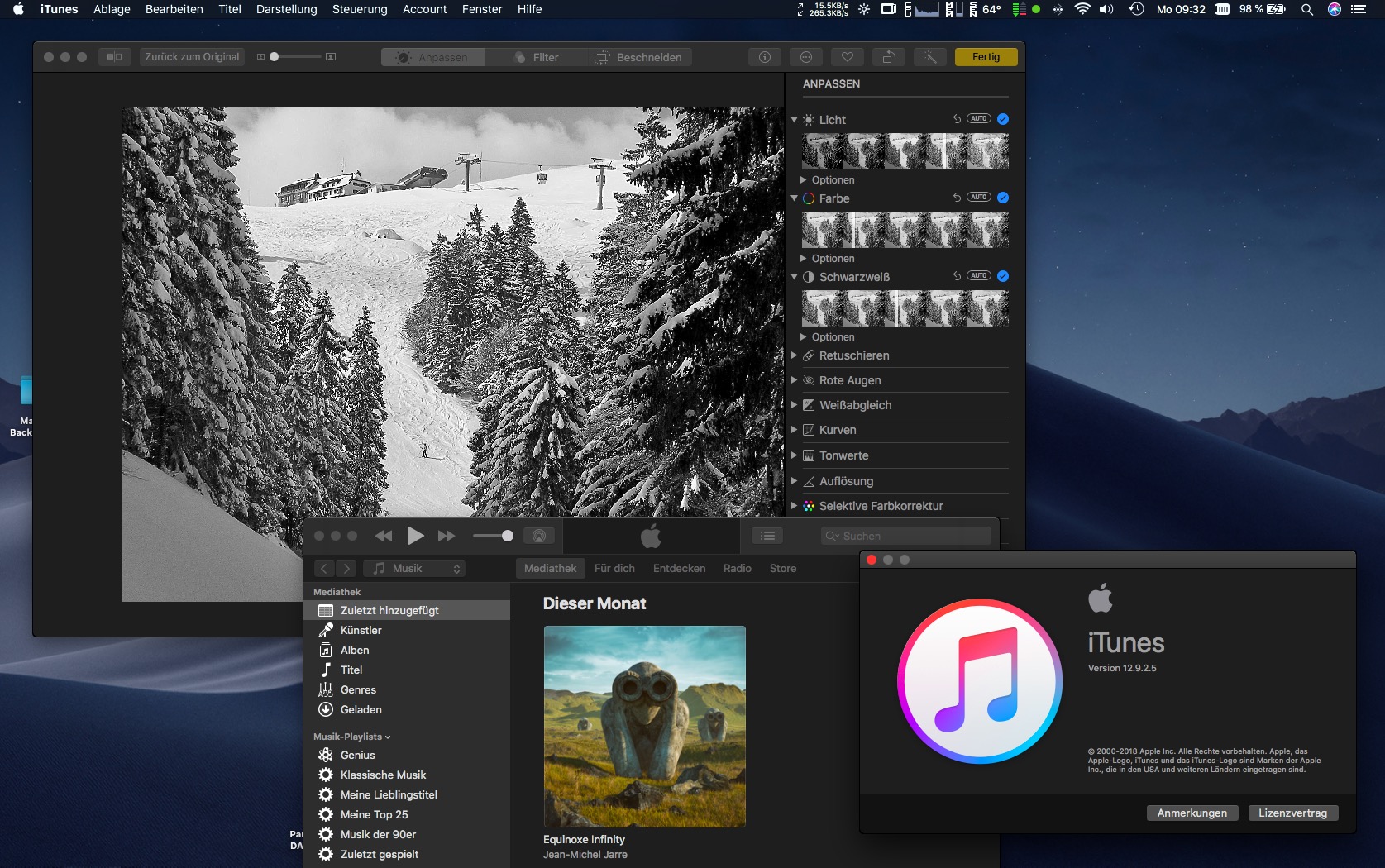
Task: Click the rotate icon in Photos toolbar
Action: point(888,57)
